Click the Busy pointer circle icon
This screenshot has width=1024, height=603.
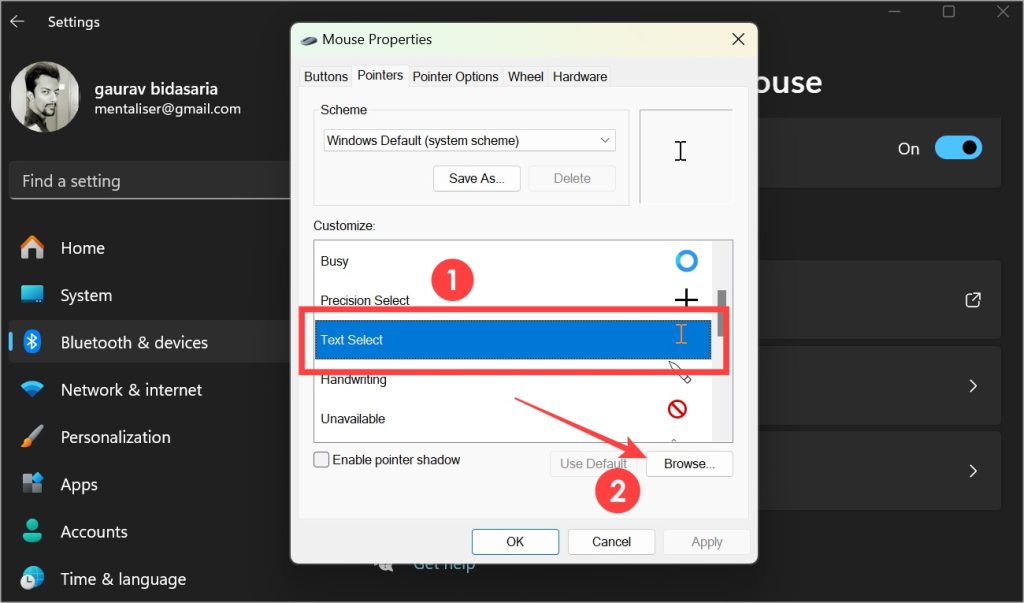(x=686, y=261)
